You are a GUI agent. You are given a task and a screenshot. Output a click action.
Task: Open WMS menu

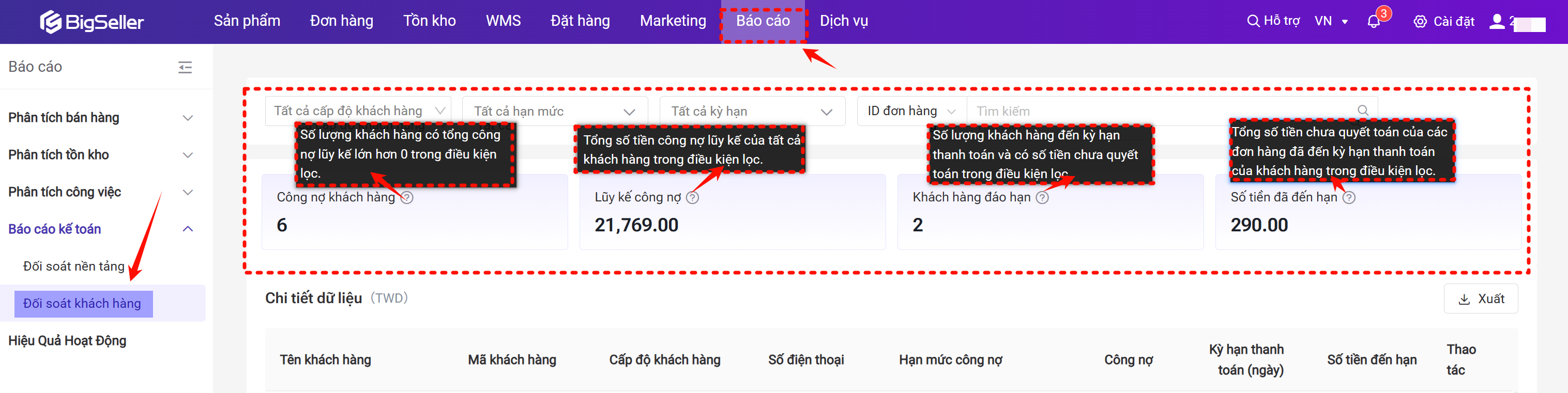tap(504, 21)
